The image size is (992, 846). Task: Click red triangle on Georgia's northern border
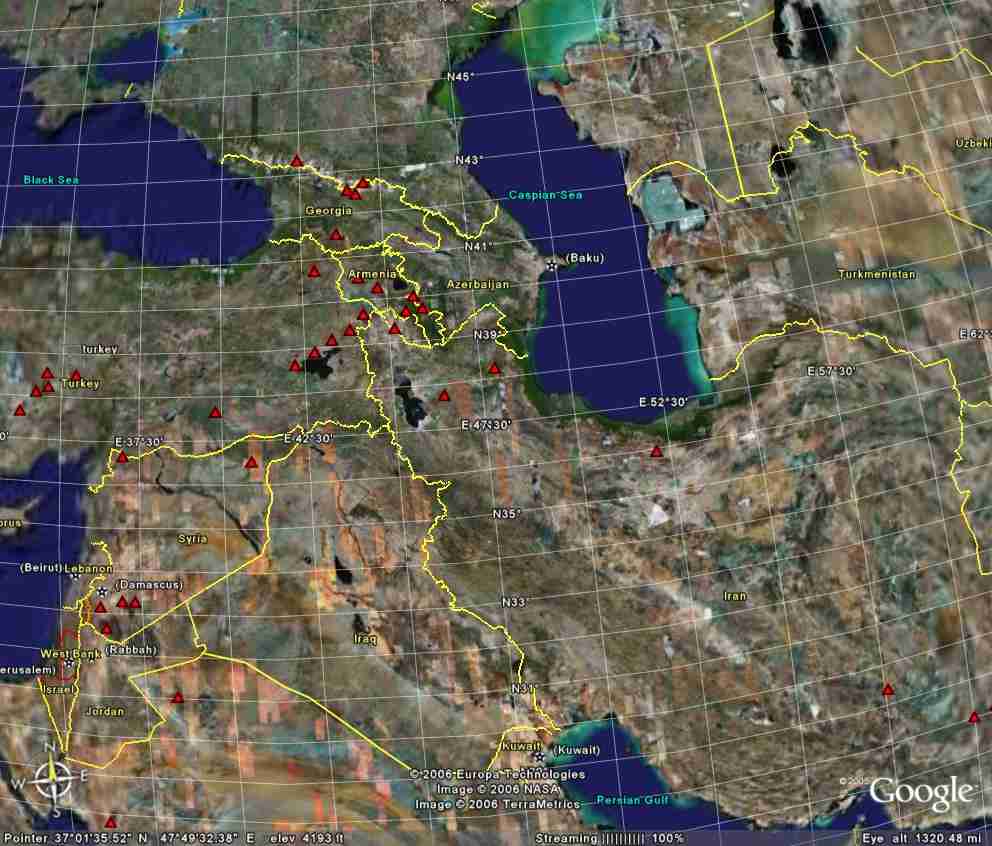297,160
